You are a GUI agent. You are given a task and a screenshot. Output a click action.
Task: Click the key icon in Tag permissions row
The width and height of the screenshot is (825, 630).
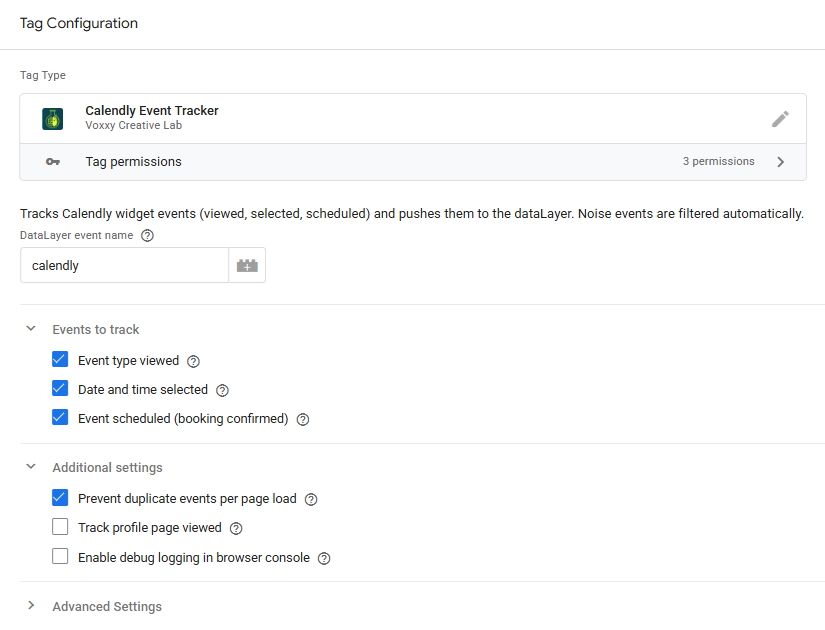[x=53, y=162]
